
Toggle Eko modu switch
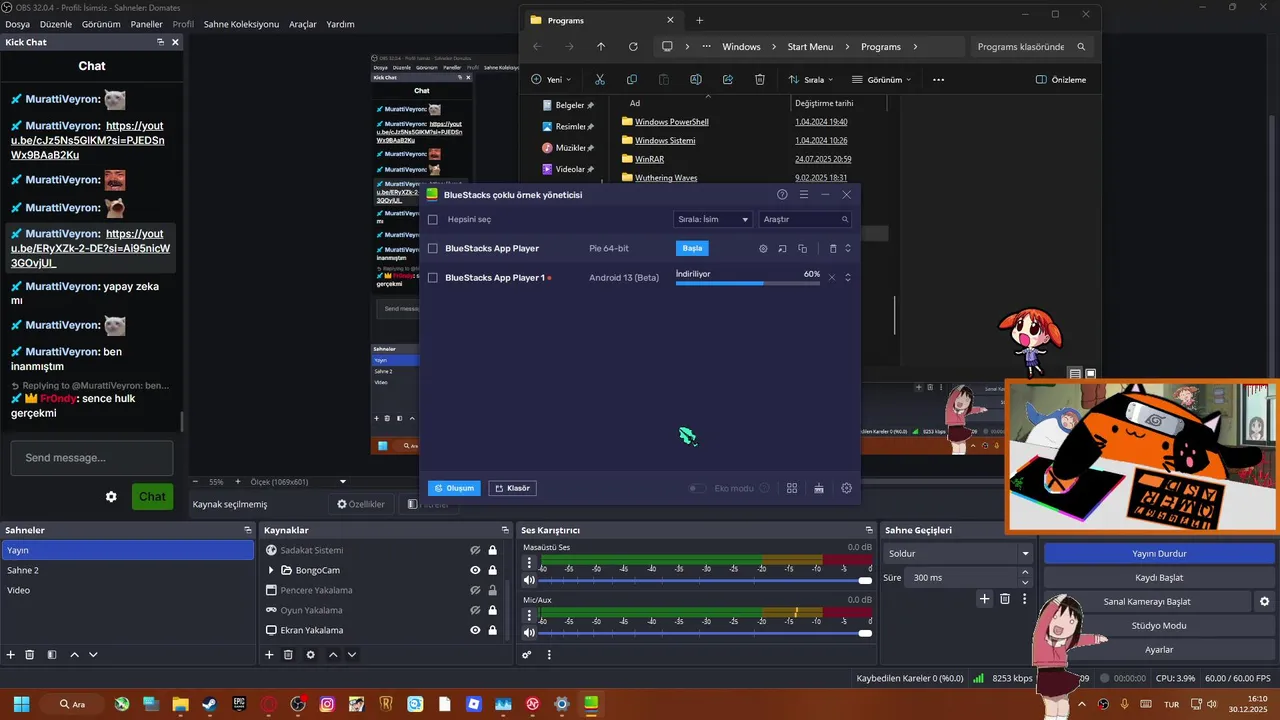(x=698, y=488)
